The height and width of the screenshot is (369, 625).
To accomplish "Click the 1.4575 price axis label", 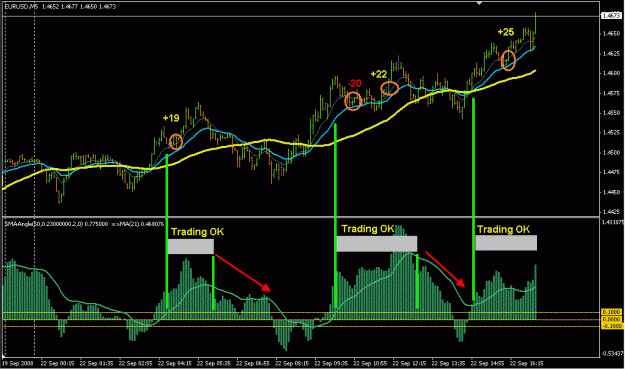I will click(x=611, y=93).
